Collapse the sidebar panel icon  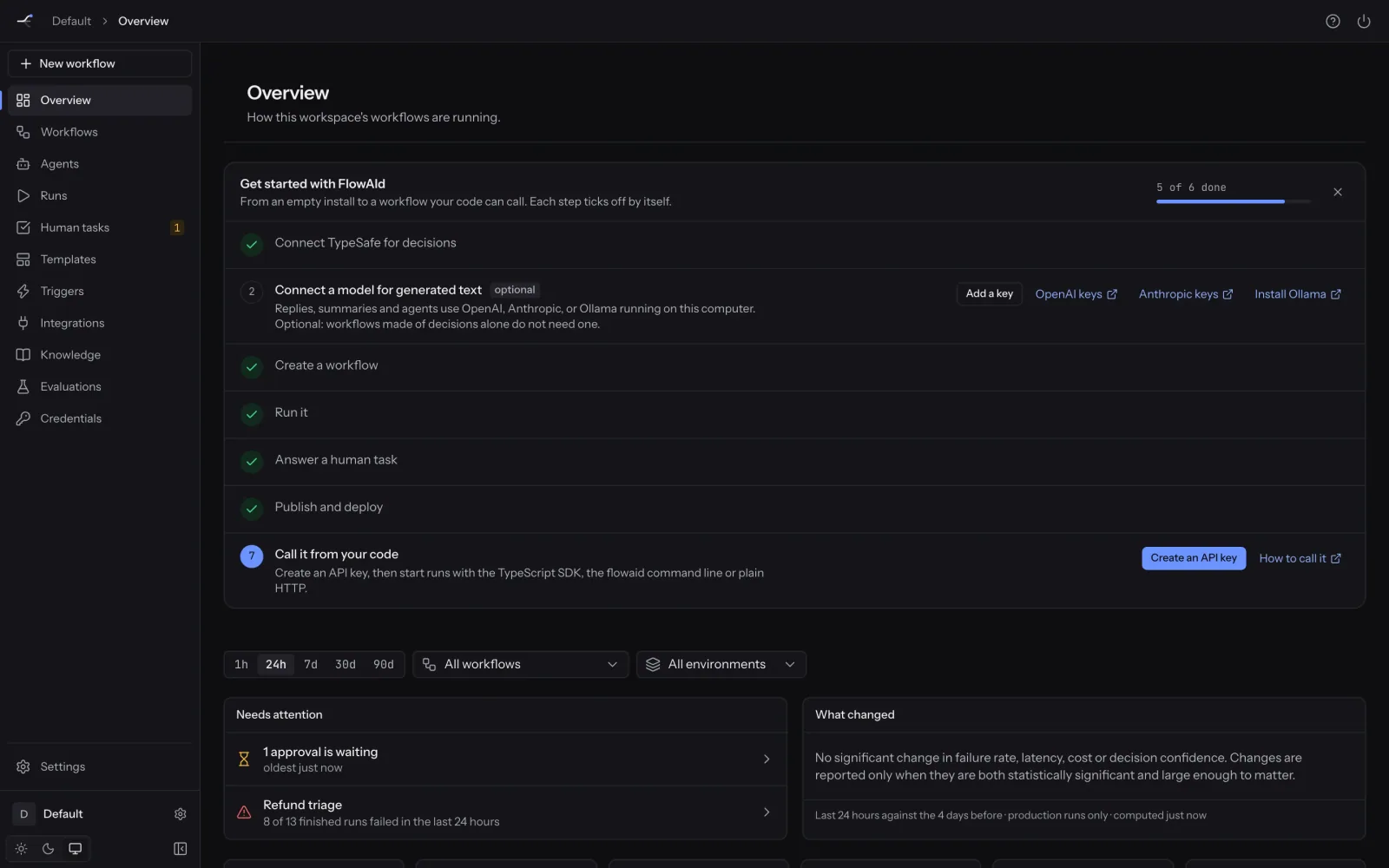pyautogui.click(x=180, y=849)
